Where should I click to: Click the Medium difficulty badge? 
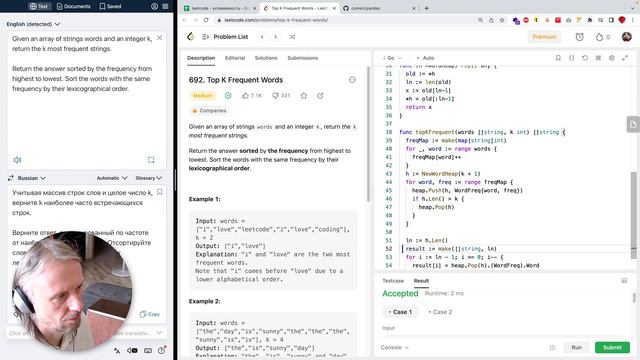202,96
